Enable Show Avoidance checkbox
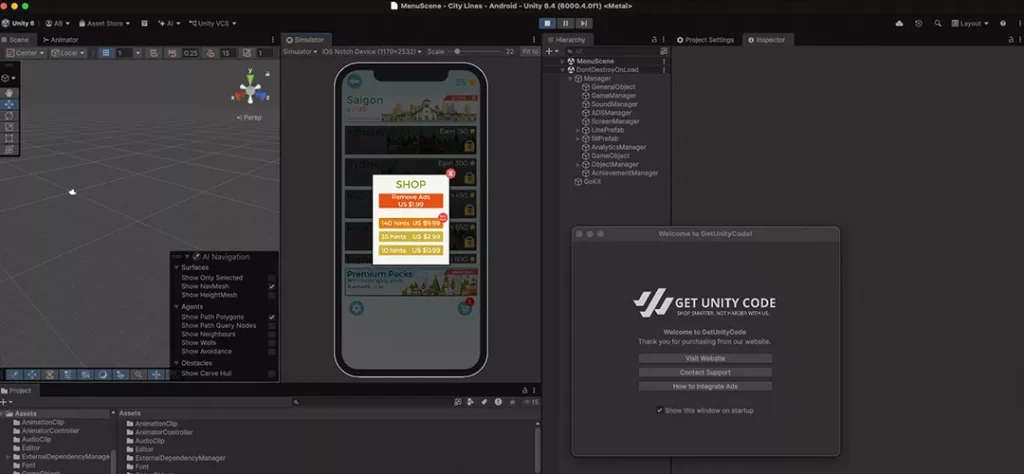The image size is (1024, 474). (x=272, y=351)
